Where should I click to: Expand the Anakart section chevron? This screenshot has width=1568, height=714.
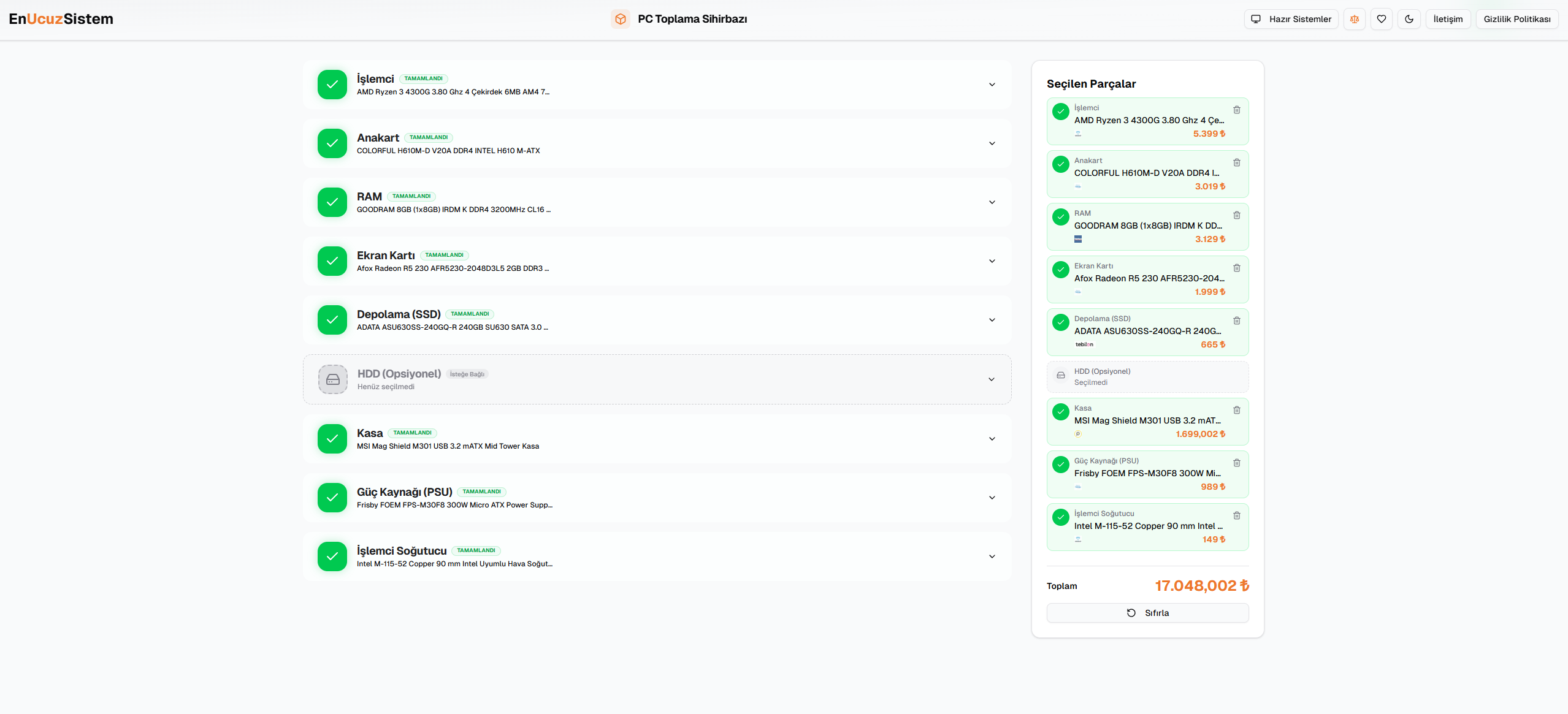point(992,143)
